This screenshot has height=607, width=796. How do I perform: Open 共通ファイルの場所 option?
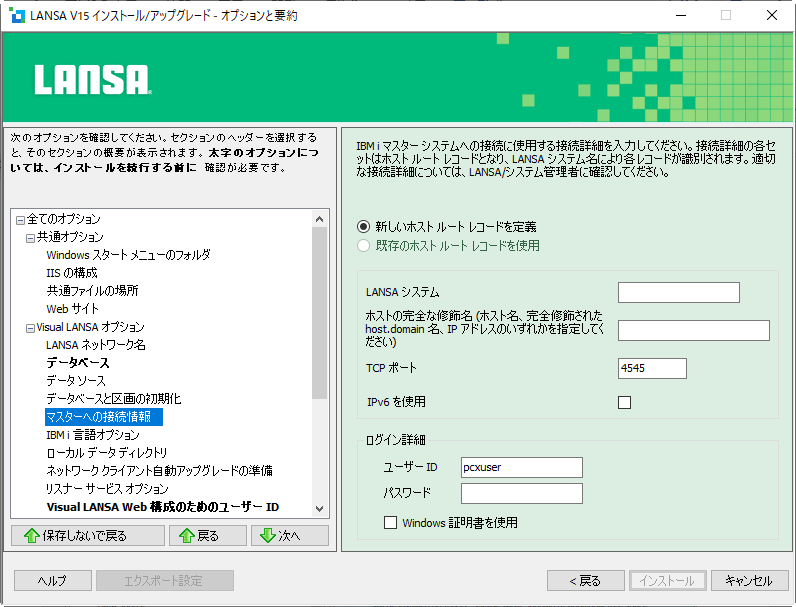point(92,291)
